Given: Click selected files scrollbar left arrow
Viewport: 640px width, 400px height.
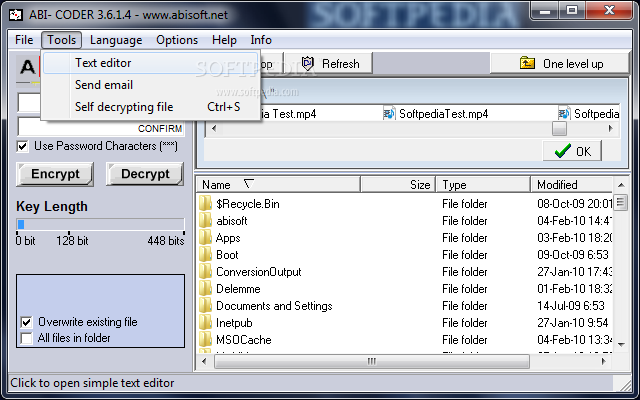Looking at the screenshot, I should 214,129.
